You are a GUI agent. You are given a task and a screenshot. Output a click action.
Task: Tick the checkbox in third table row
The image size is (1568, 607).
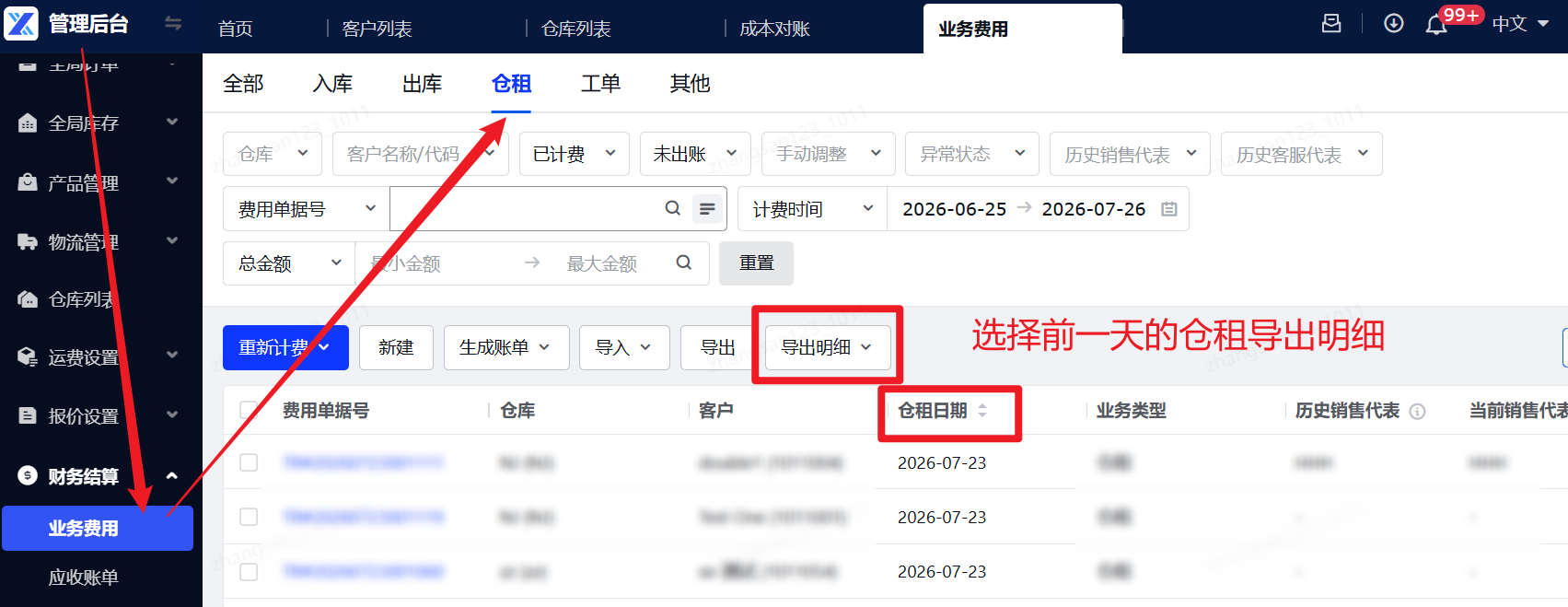[x=249, y=572]
